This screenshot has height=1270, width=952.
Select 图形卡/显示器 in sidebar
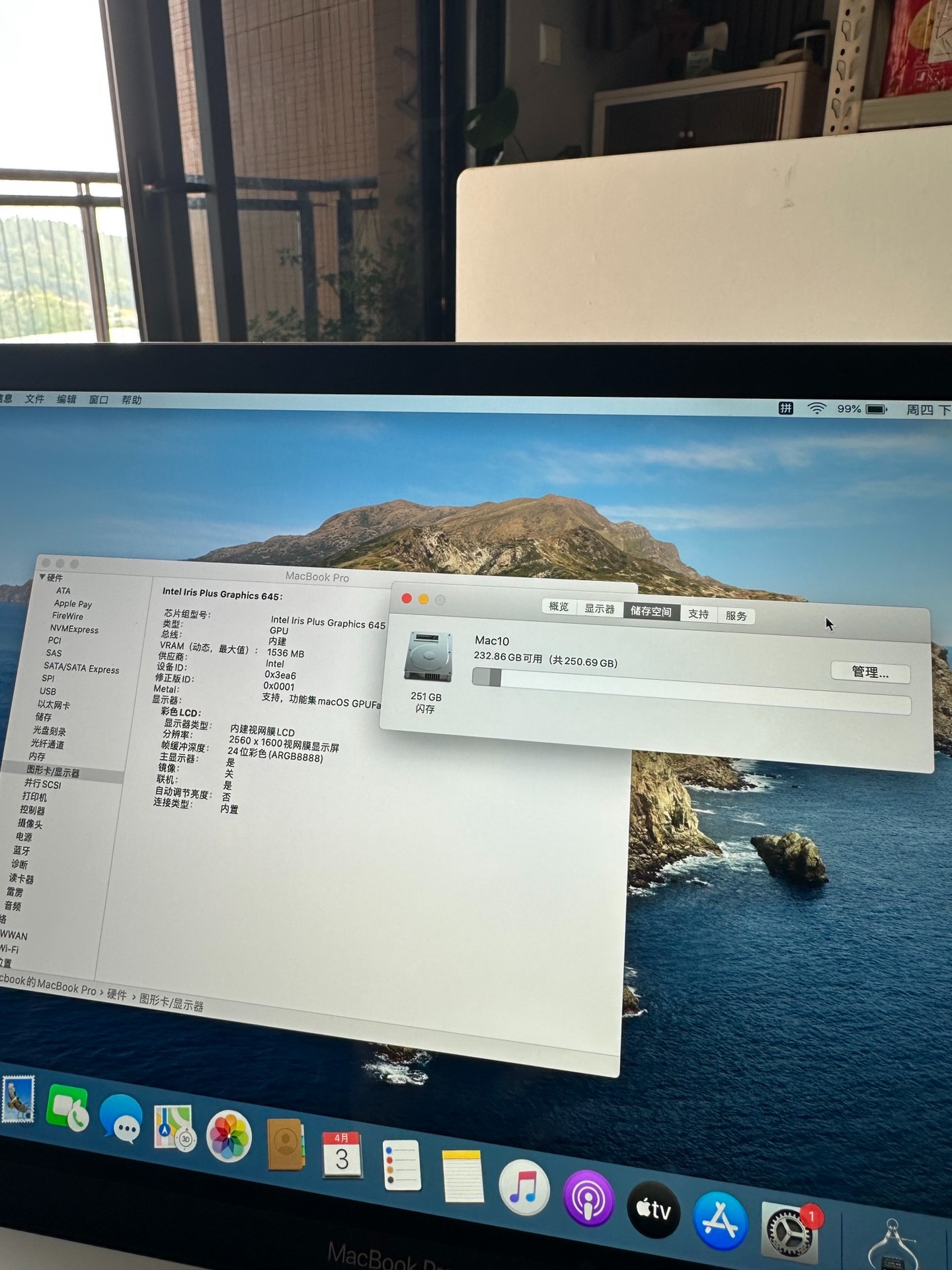(x=53, y=772)
